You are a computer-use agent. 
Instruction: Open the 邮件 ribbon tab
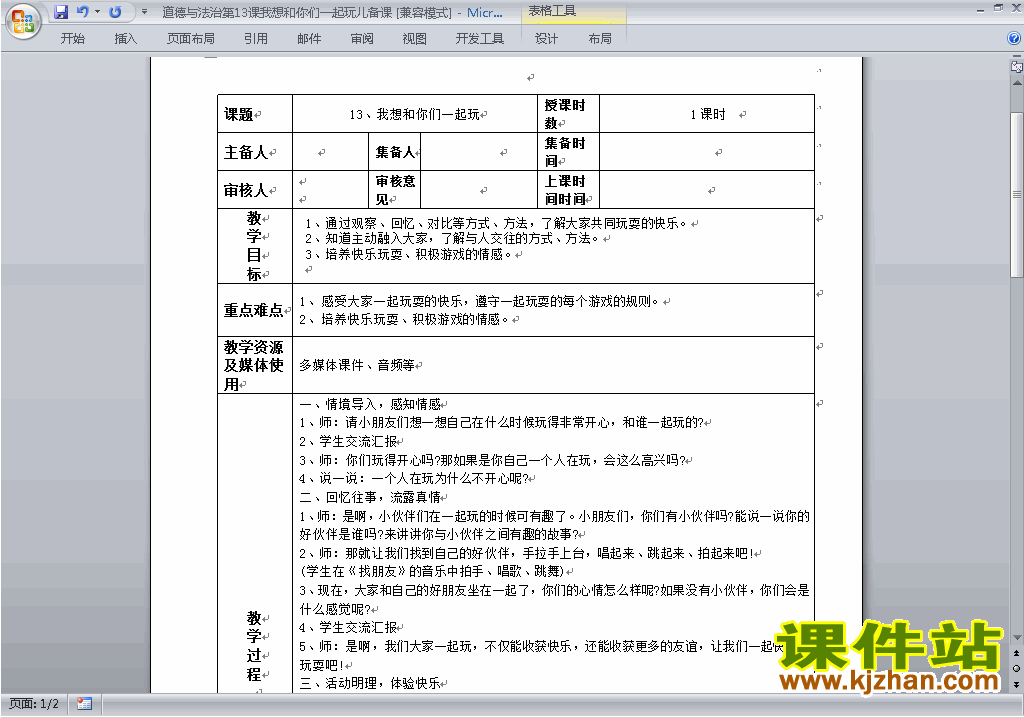(x=309, y=39)
